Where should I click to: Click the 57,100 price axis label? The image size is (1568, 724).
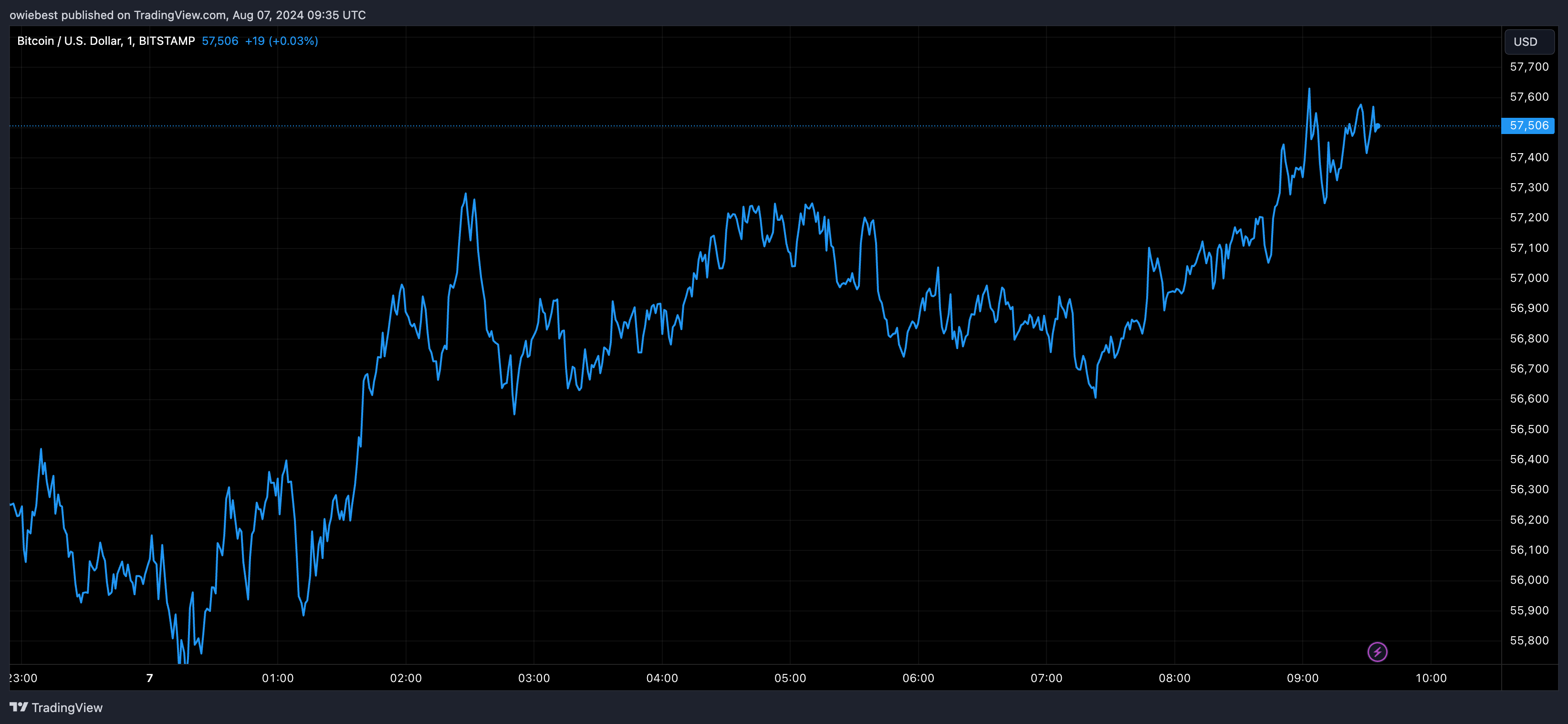(x=1529, y=248)
